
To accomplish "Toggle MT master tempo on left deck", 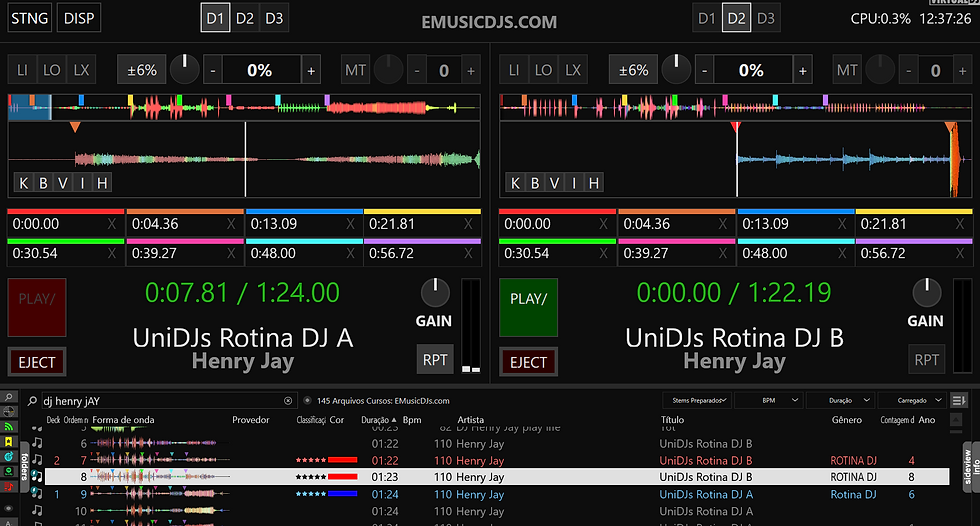I will (355, 70).
